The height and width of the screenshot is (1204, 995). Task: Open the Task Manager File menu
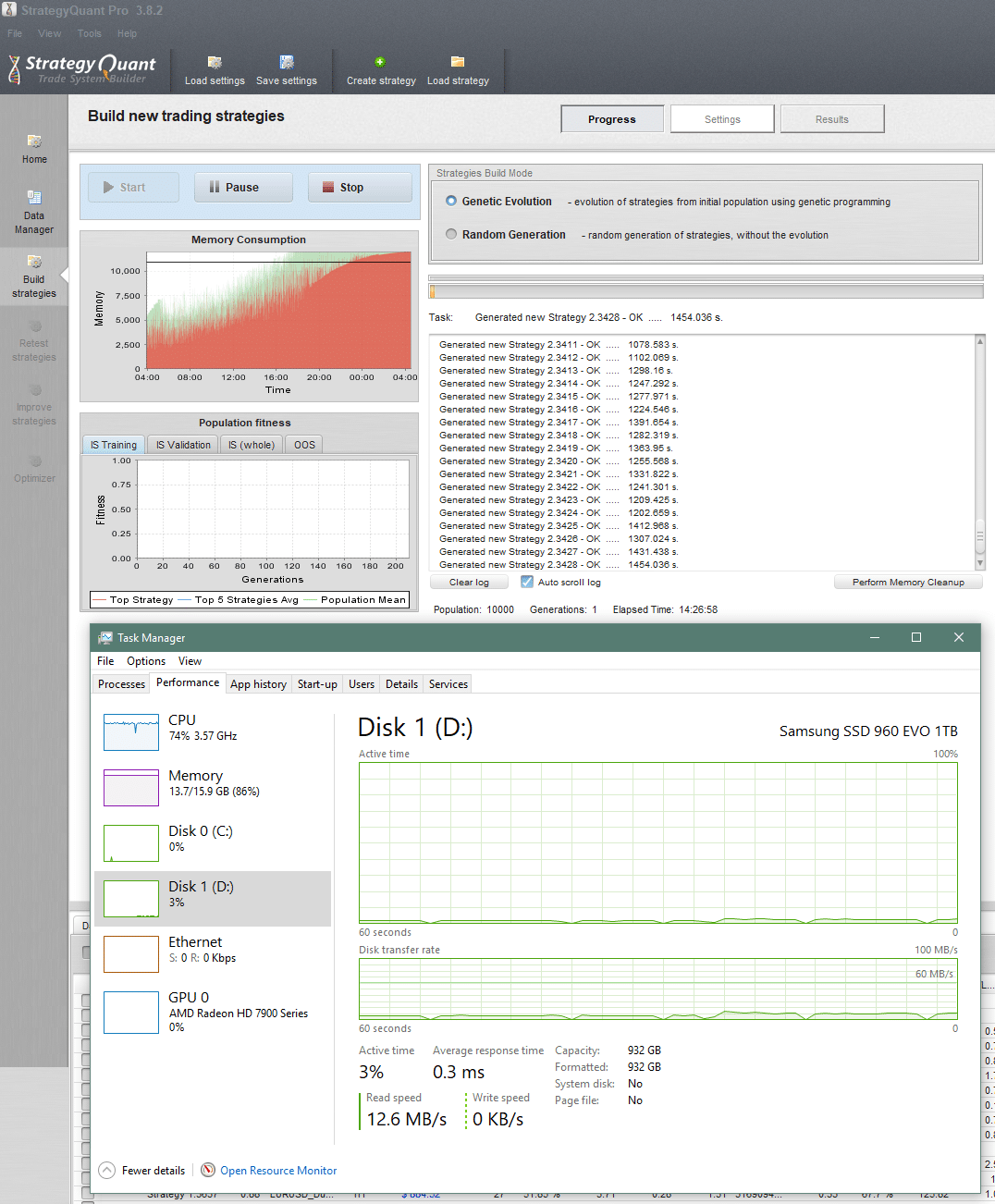coord(105,660)
